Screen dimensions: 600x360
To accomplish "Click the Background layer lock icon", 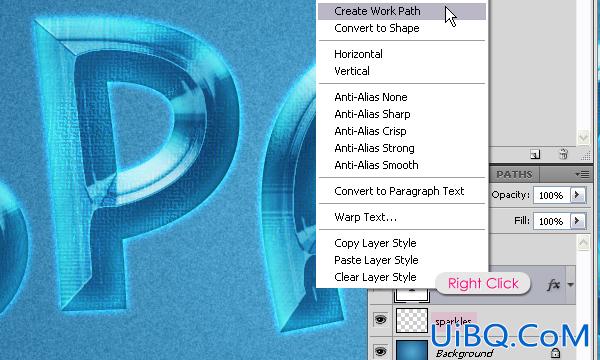I will tap(556, 353).
